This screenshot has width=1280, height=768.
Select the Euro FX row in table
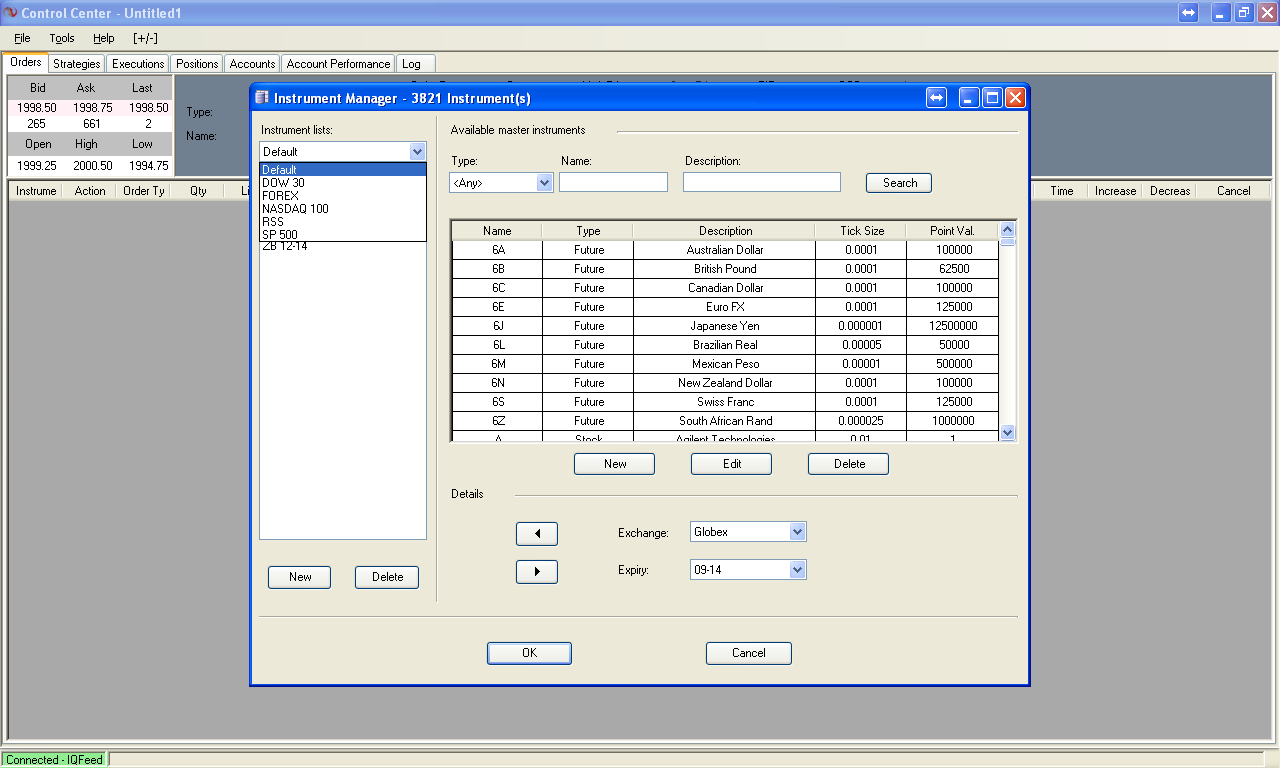click(x=725, y=307)
